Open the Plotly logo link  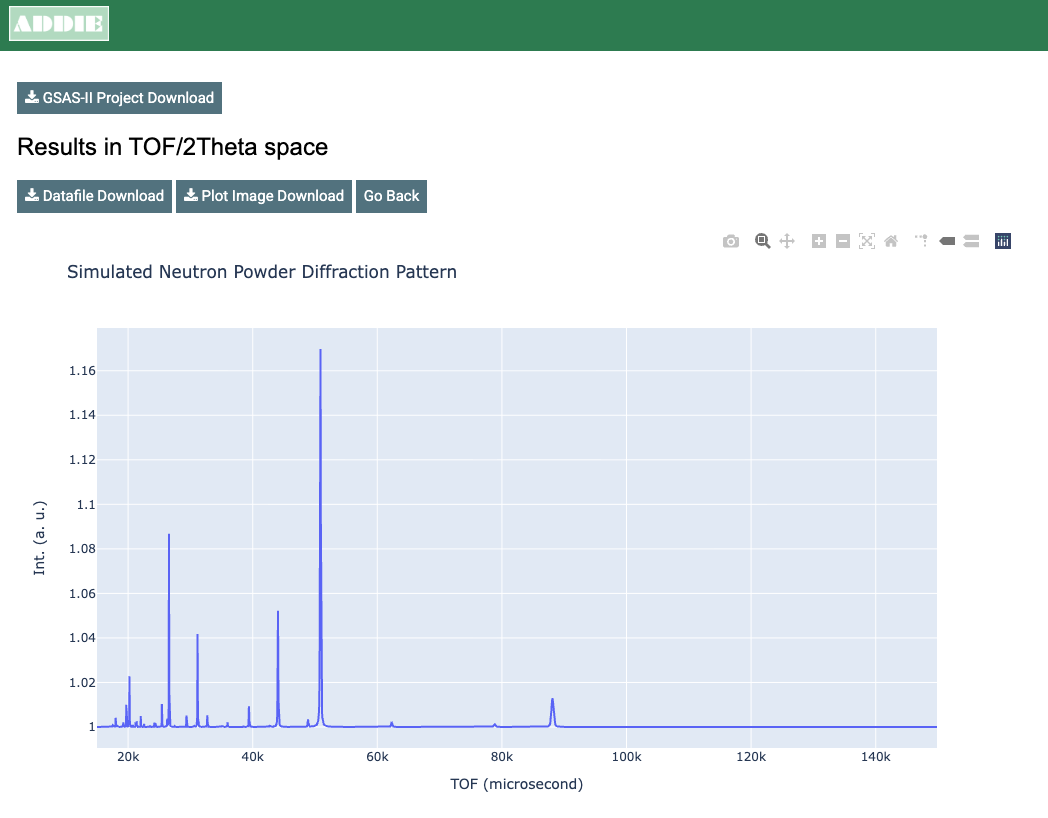[x=1002, y=241]
